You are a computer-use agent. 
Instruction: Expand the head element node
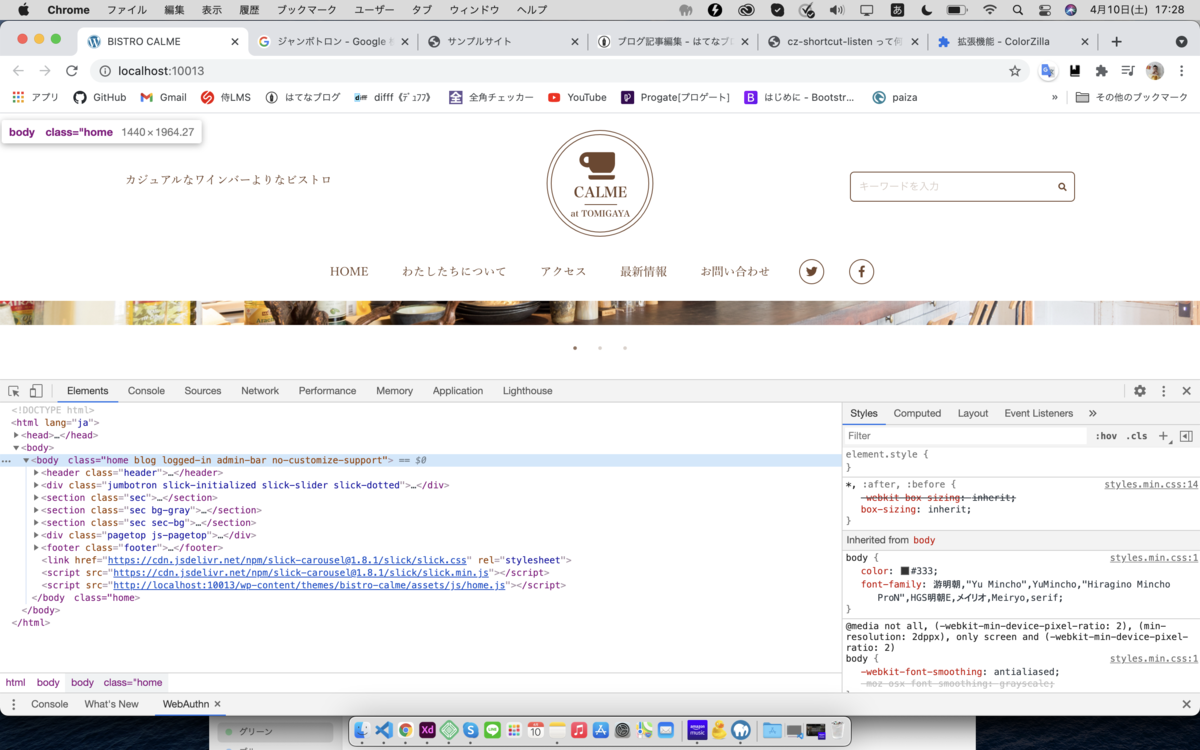[16, 435]
